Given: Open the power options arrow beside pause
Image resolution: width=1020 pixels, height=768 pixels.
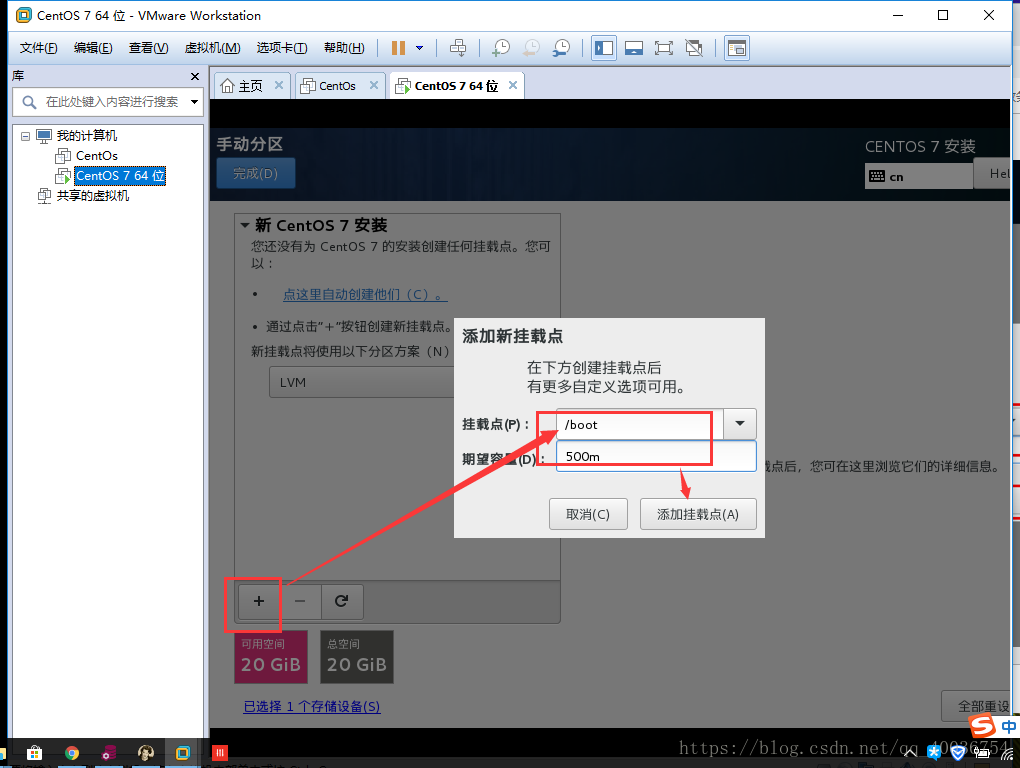Looking at the screenshot, I should (x=420, y=47).
